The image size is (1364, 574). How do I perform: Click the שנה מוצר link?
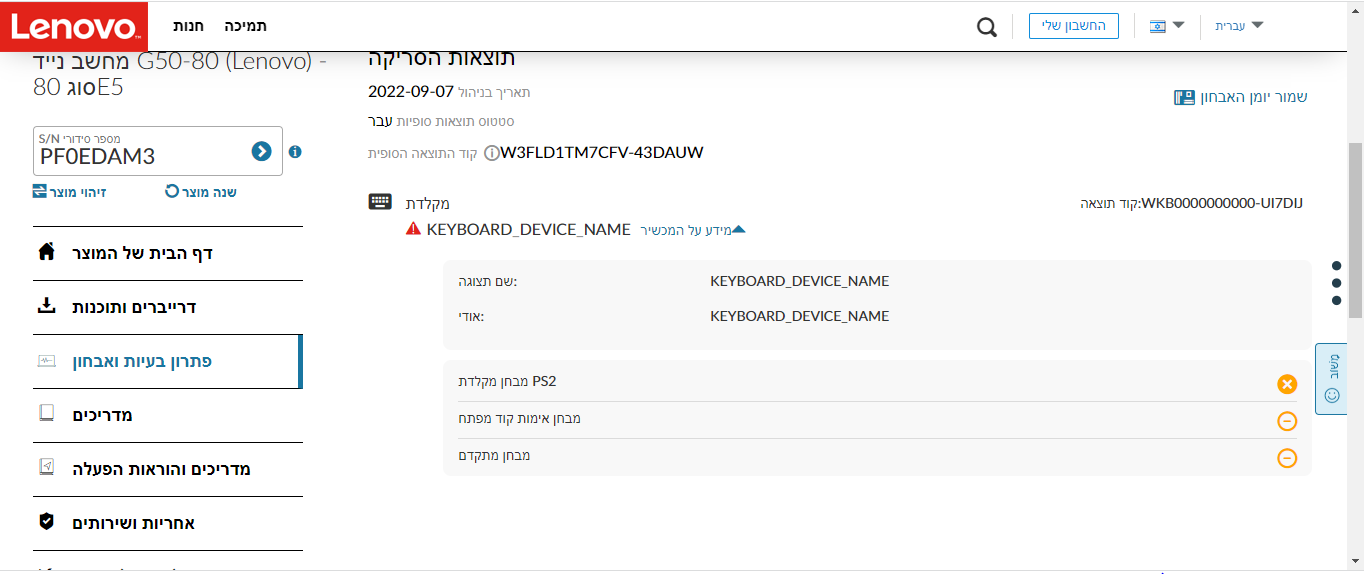tap(201, 191)
